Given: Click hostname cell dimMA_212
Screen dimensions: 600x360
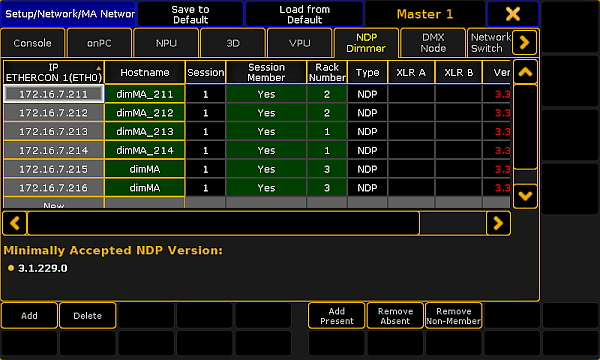Looking at the screenshot, I should pyautogui.click(x=145, y=113).
